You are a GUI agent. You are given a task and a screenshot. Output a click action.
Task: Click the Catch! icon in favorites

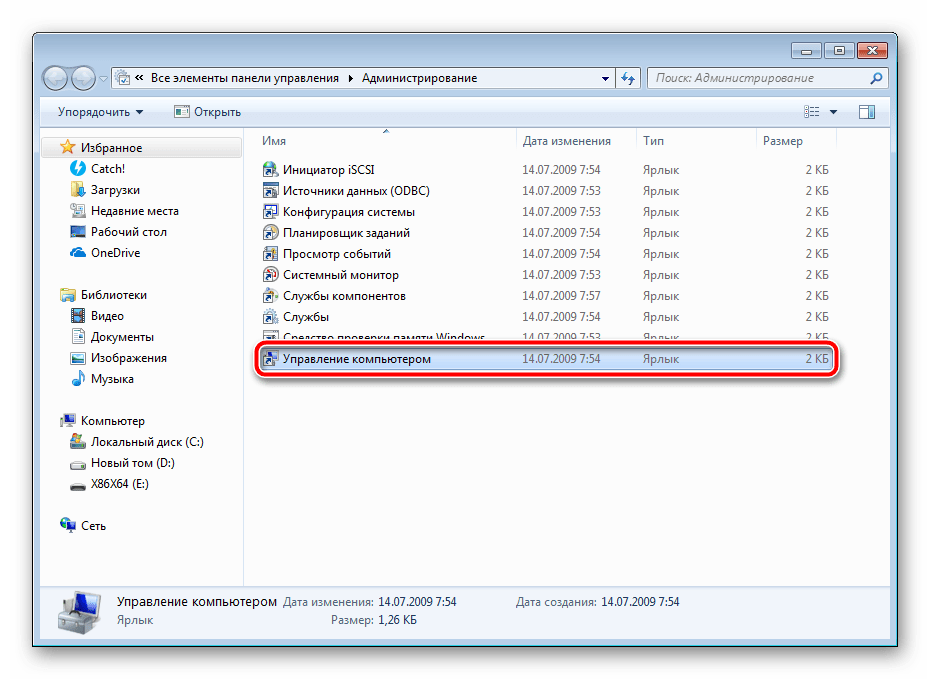78,168
